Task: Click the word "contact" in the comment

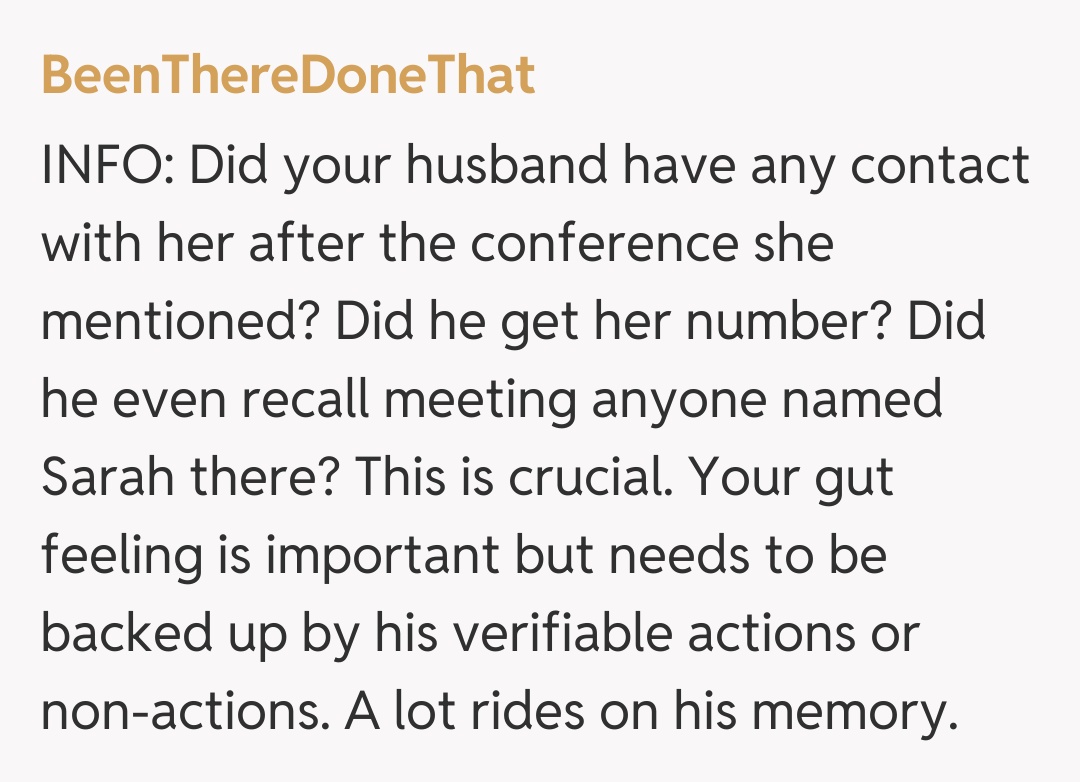Action: pyautogui.click(x=940, y=166)
